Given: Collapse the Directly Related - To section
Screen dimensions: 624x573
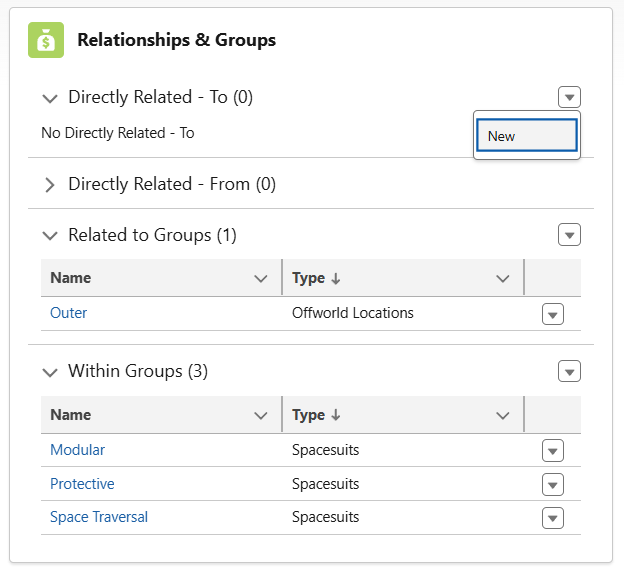Looking at the screenshot, I should click(50, 98).
